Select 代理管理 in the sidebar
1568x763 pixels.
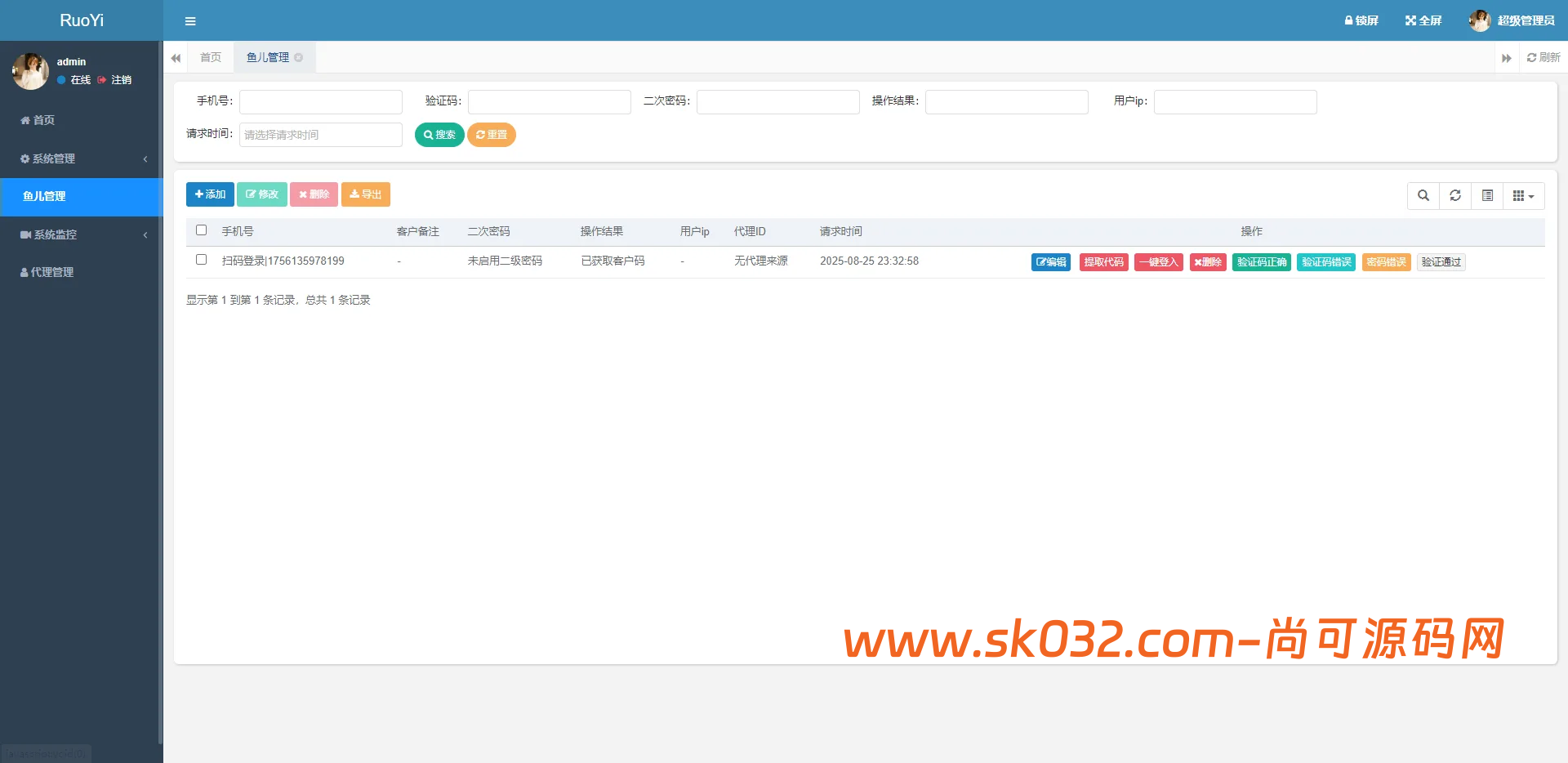tap(51, 272)
